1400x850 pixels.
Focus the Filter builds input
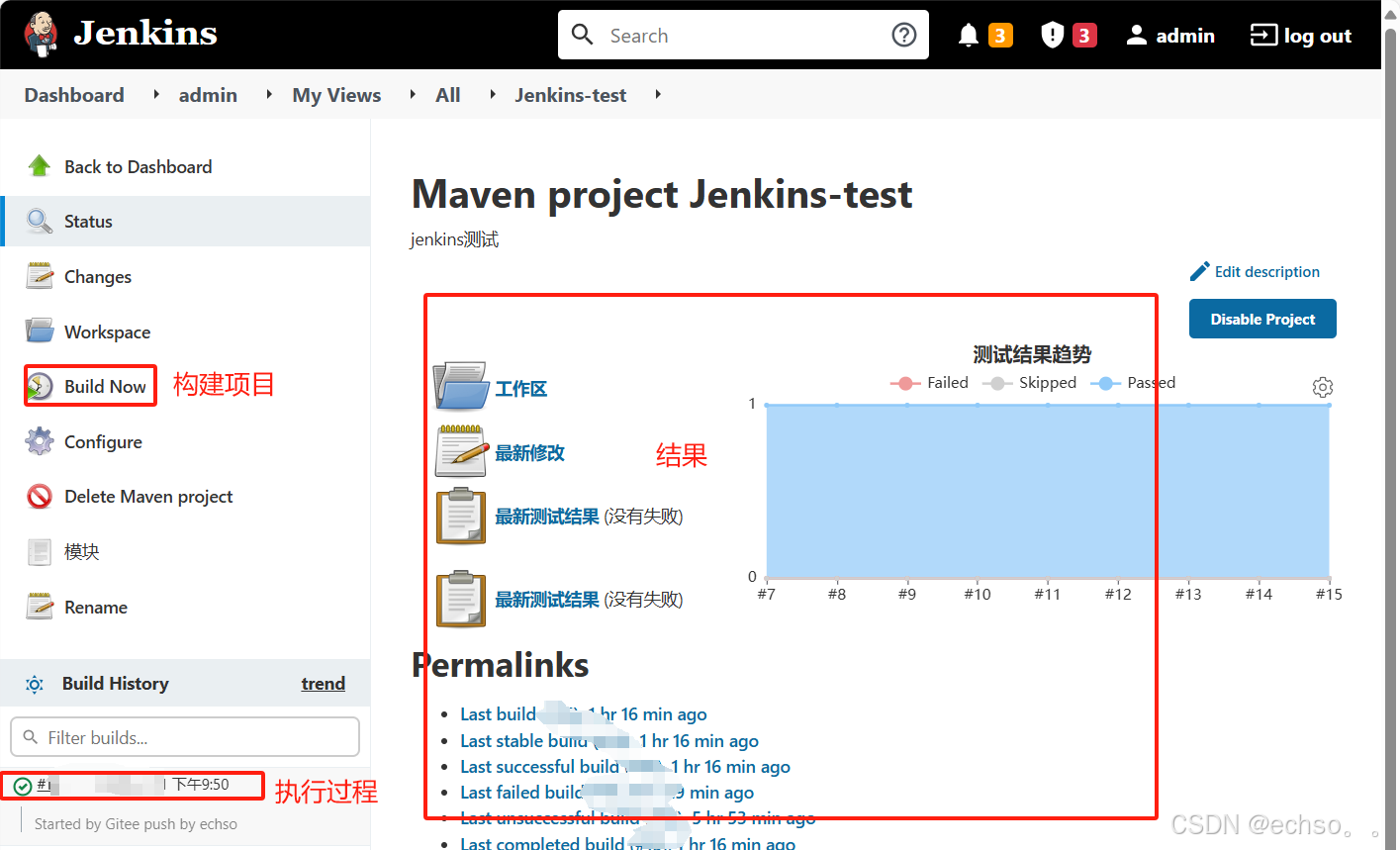(x=185, y=737)
